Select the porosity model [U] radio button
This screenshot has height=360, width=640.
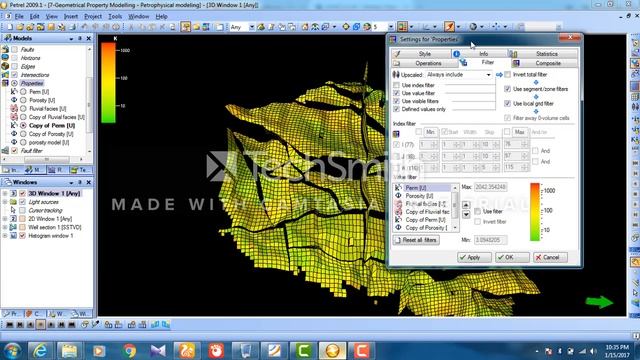(23, 142)
